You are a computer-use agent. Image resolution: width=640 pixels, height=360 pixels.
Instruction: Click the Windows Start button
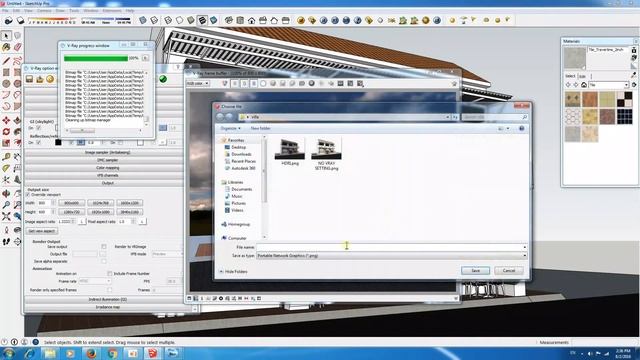(9, 353)
